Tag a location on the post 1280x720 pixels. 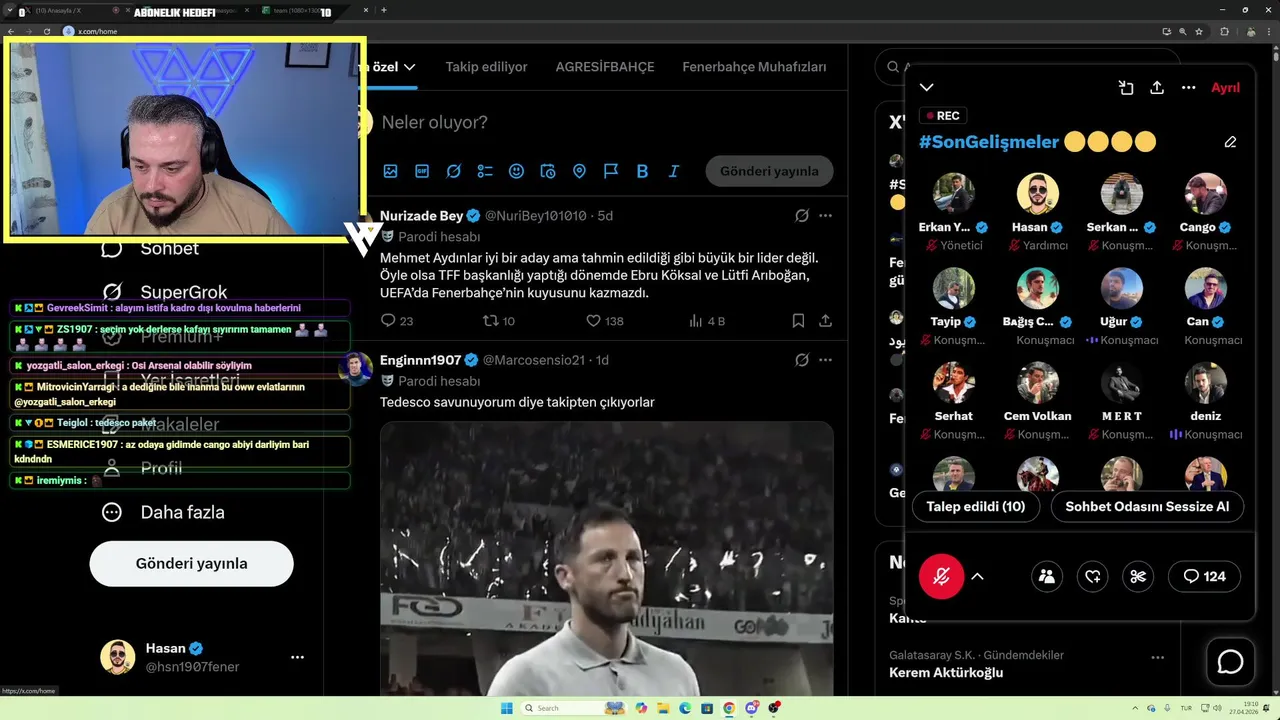pos(579,171)
